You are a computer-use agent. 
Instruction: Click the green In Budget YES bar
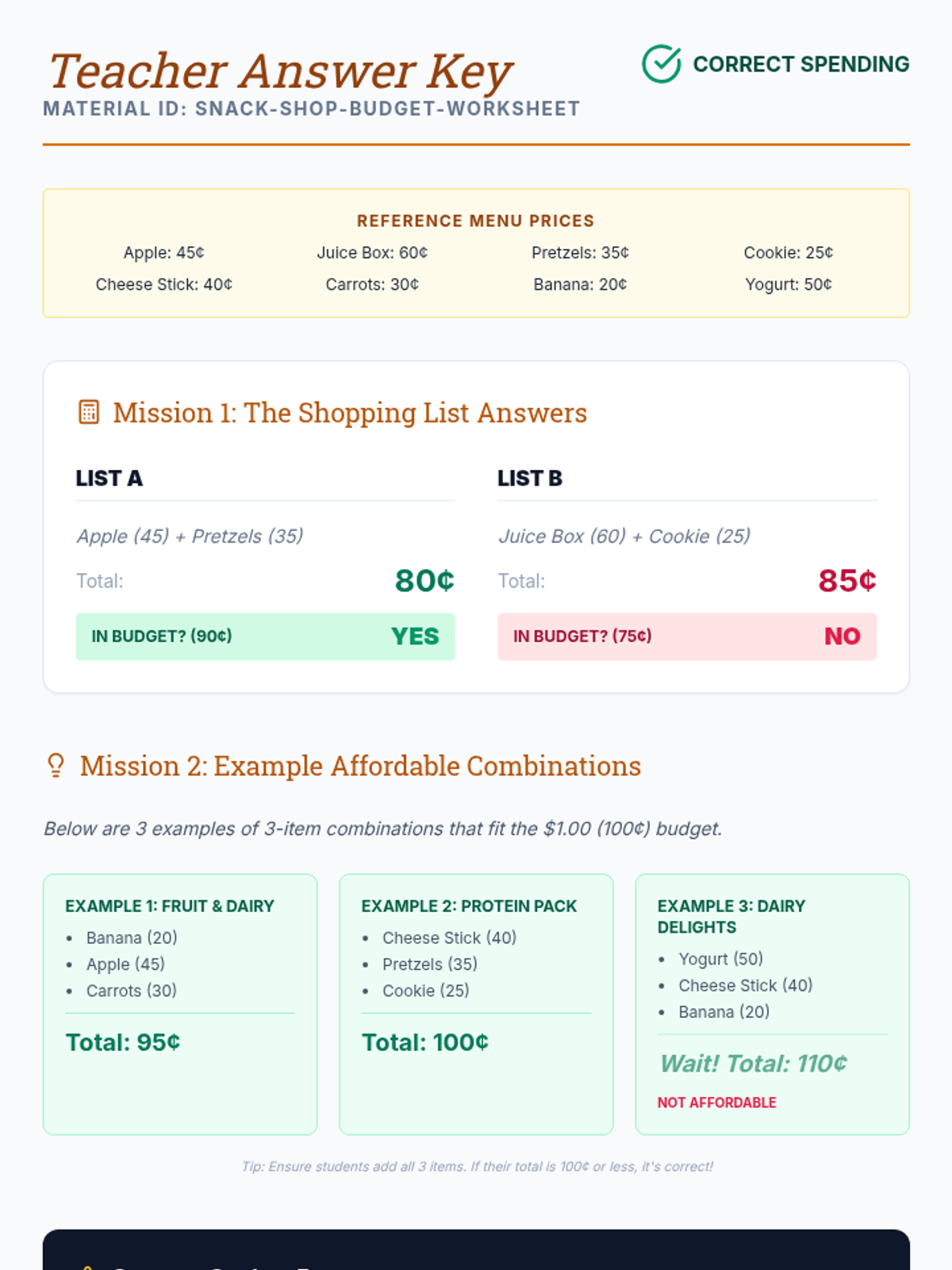[x=265, y=637]
